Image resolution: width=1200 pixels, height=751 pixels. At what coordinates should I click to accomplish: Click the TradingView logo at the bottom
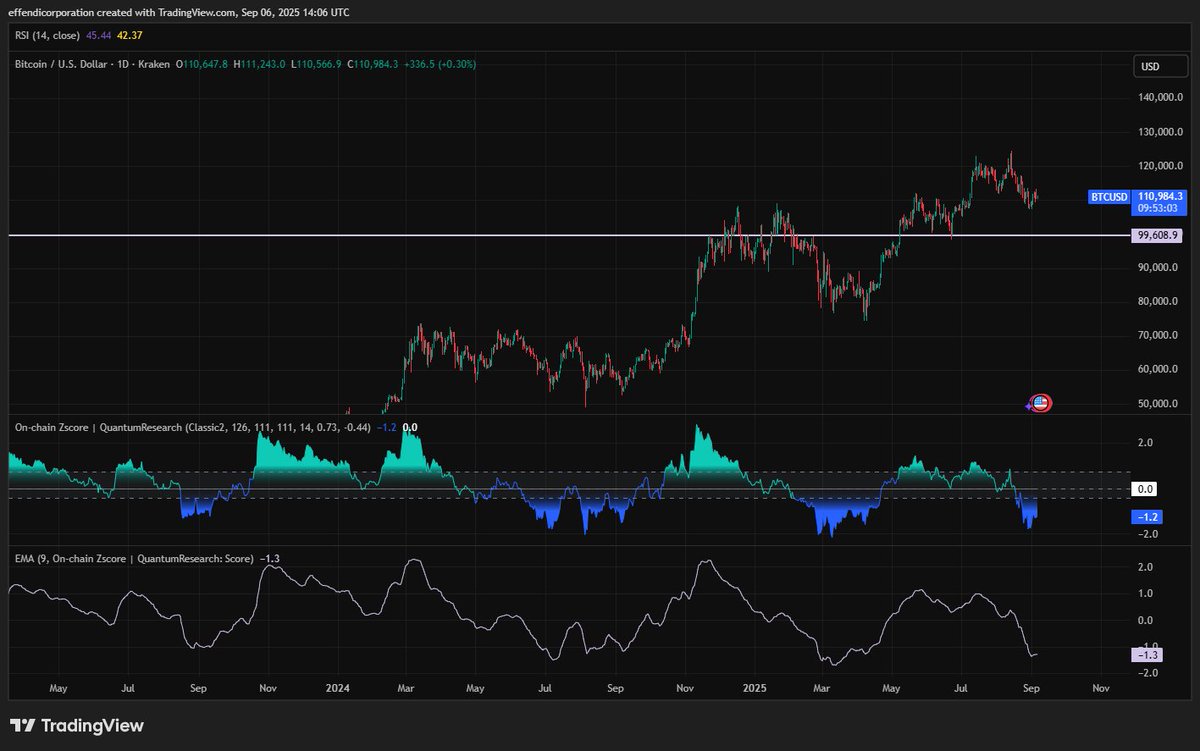(77, 726)
